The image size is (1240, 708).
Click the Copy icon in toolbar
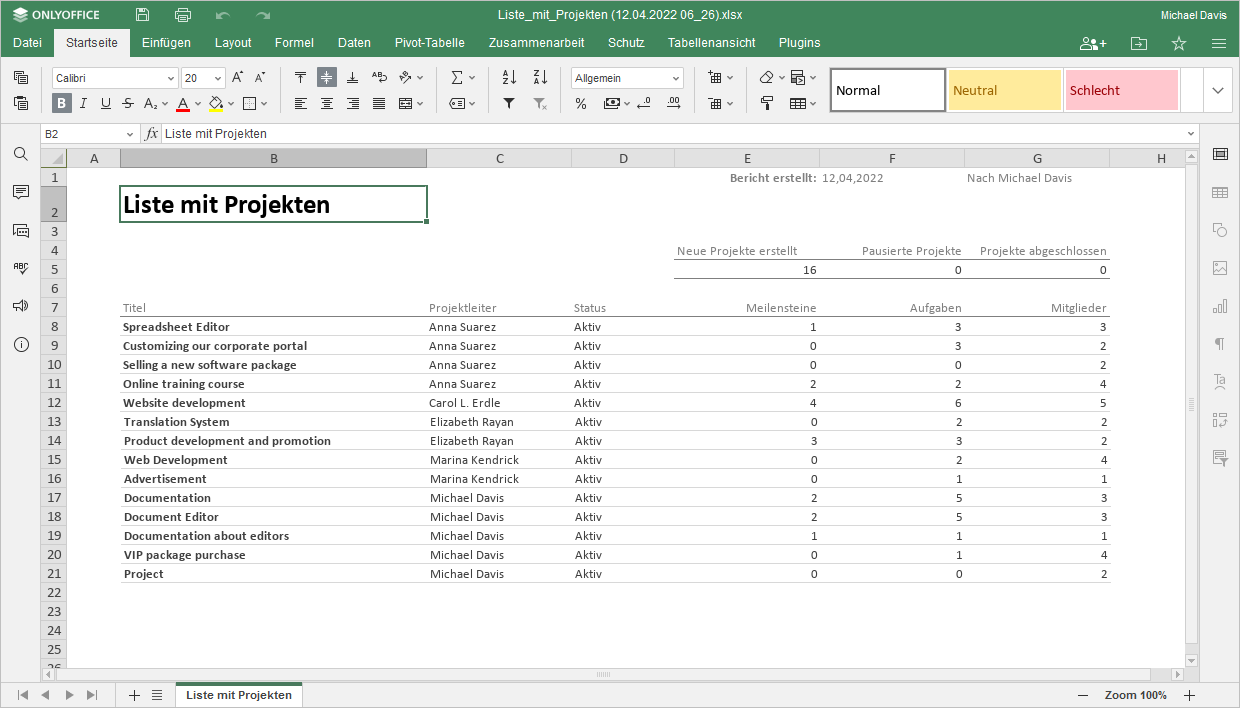(21, 78)
